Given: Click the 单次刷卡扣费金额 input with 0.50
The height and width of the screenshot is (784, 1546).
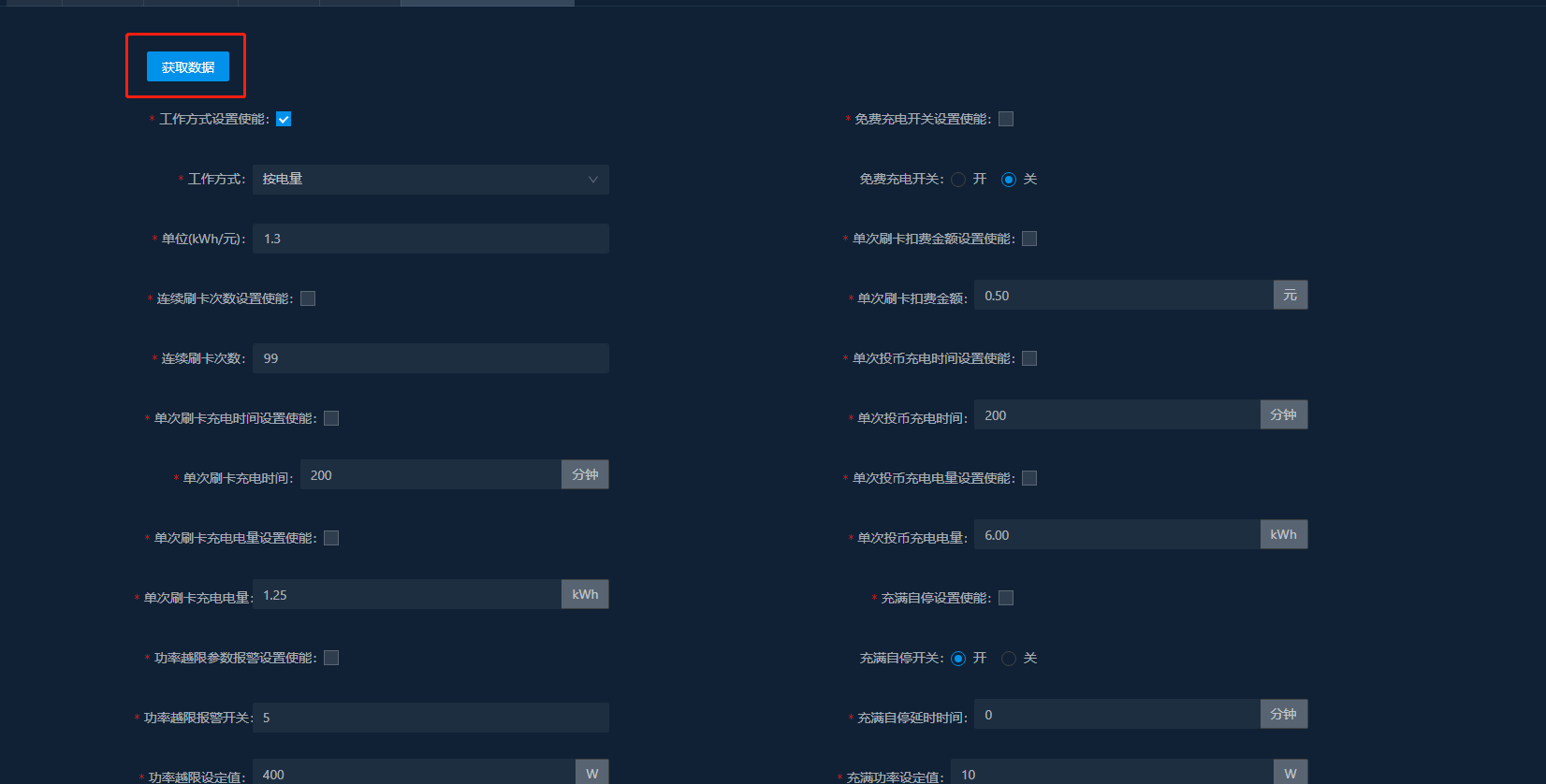Looking at the screenshot, I should click(1123, 296).
